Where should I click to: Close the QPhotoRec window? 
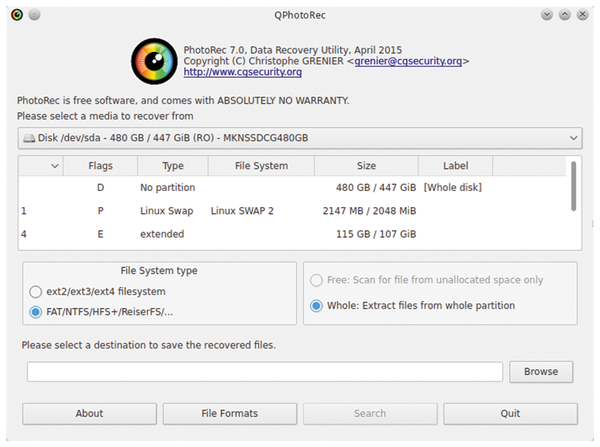point(582,15)
